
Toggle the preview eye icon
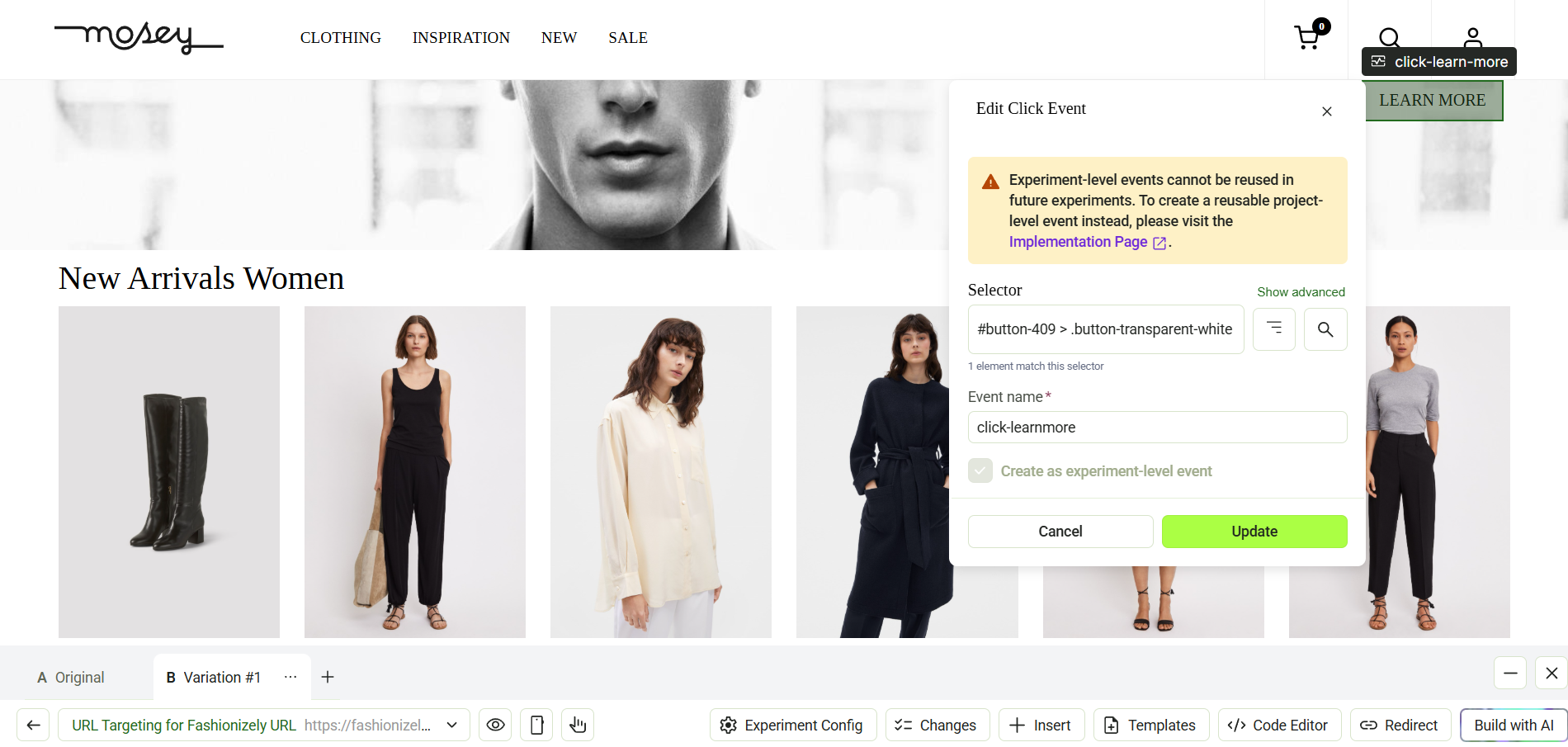tap(495, 725)
